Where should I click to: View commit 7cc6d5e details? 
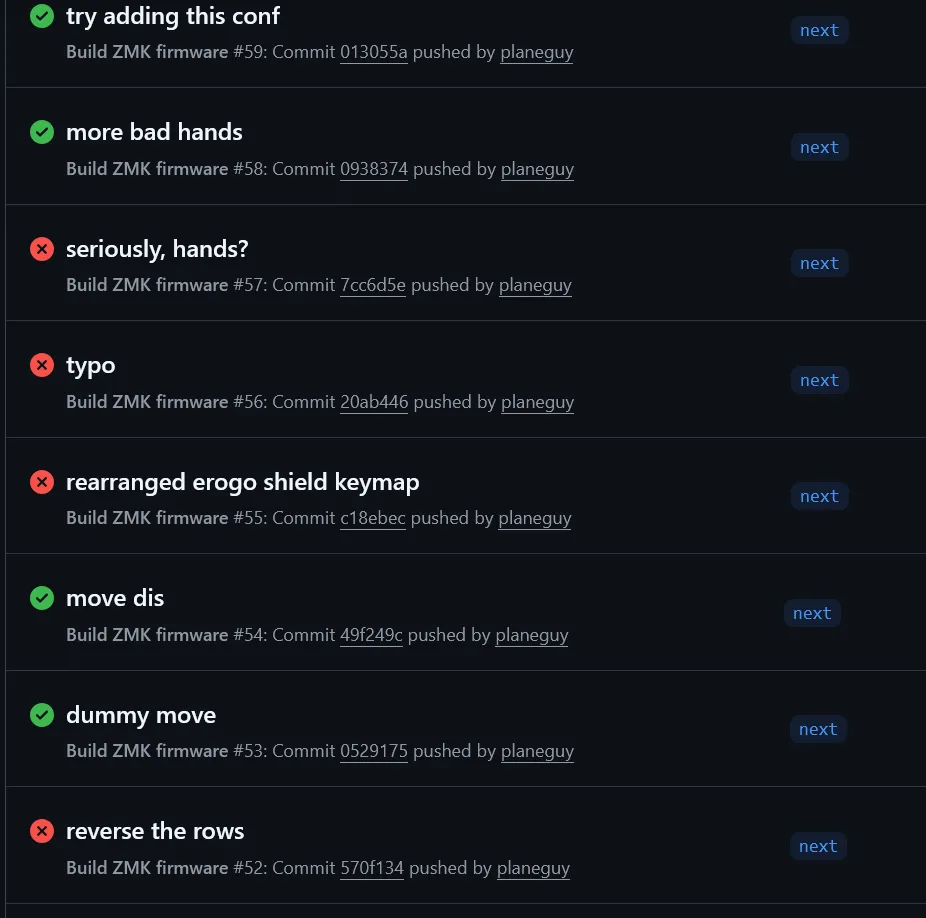coord(372,285)
